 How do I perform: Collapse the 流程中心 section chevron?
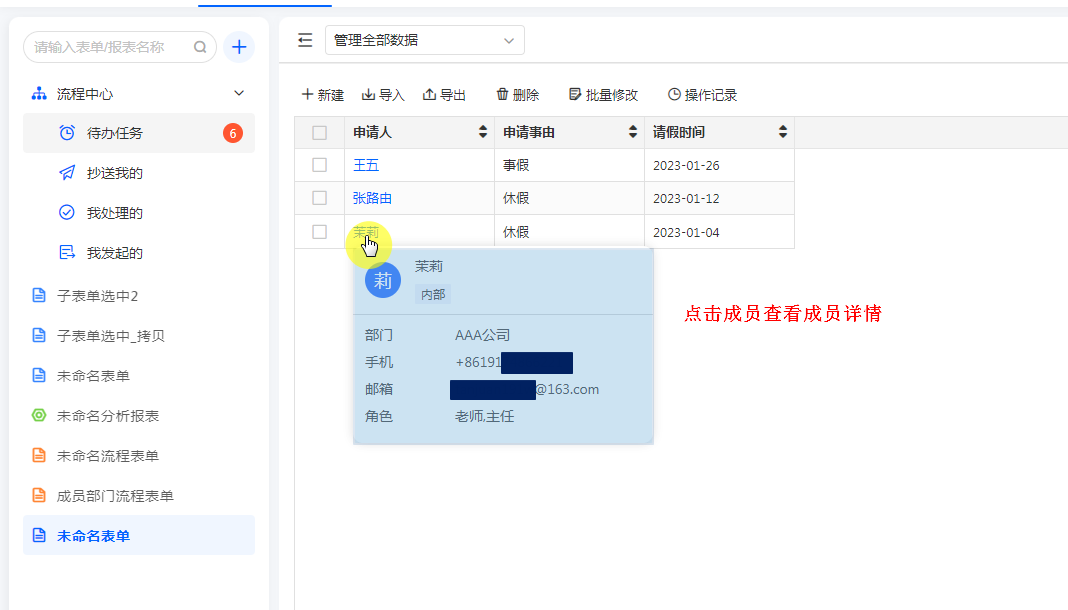pos(239,93)
